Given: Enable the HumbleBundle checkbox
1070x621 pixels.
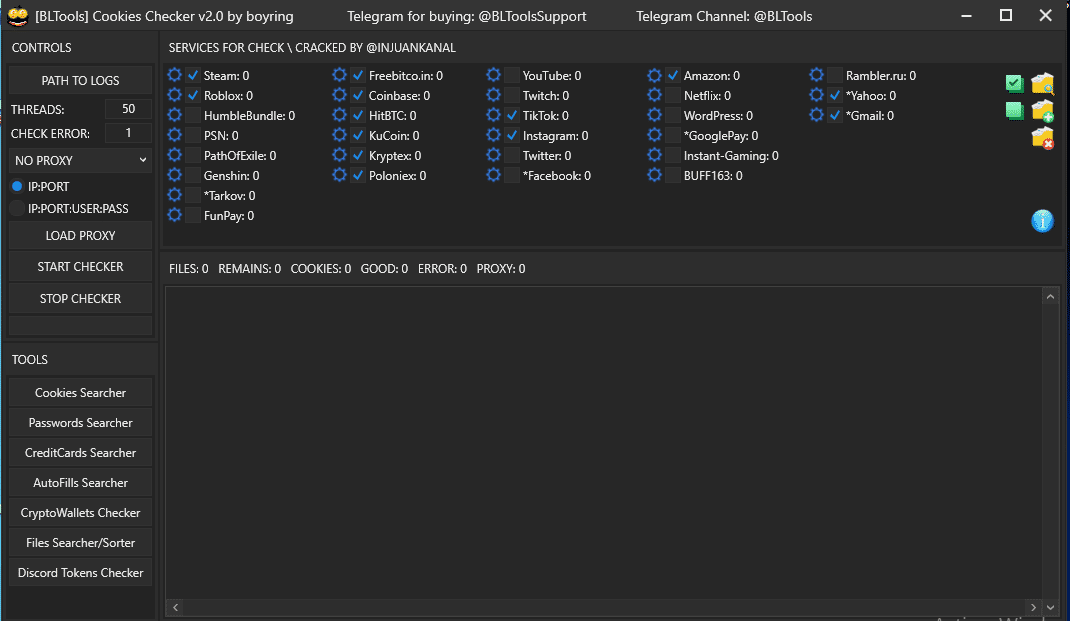Looking at the screenshot, I should (x=193, y=115).
